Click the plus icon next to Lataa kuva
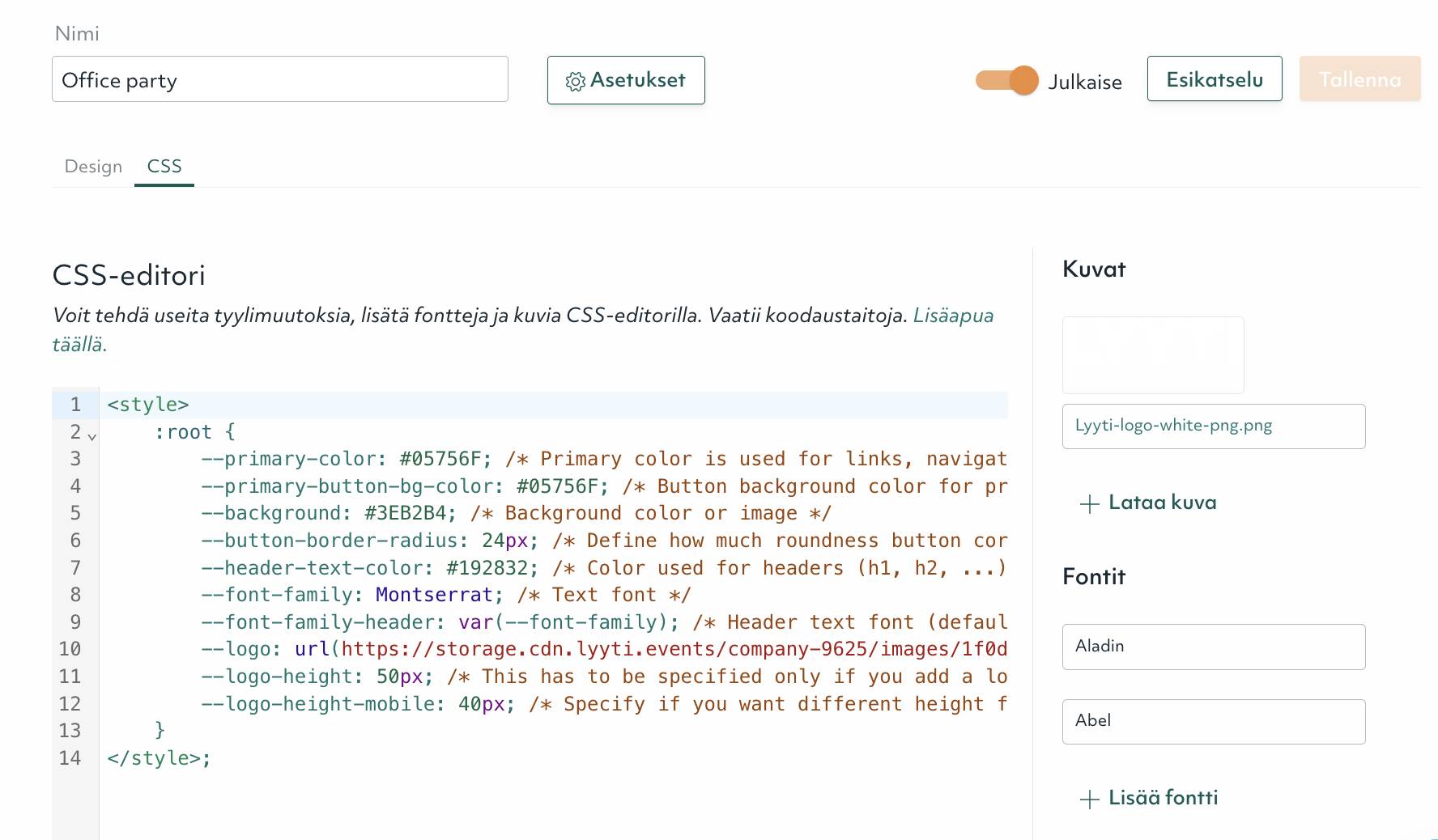 coord(1088,503)
